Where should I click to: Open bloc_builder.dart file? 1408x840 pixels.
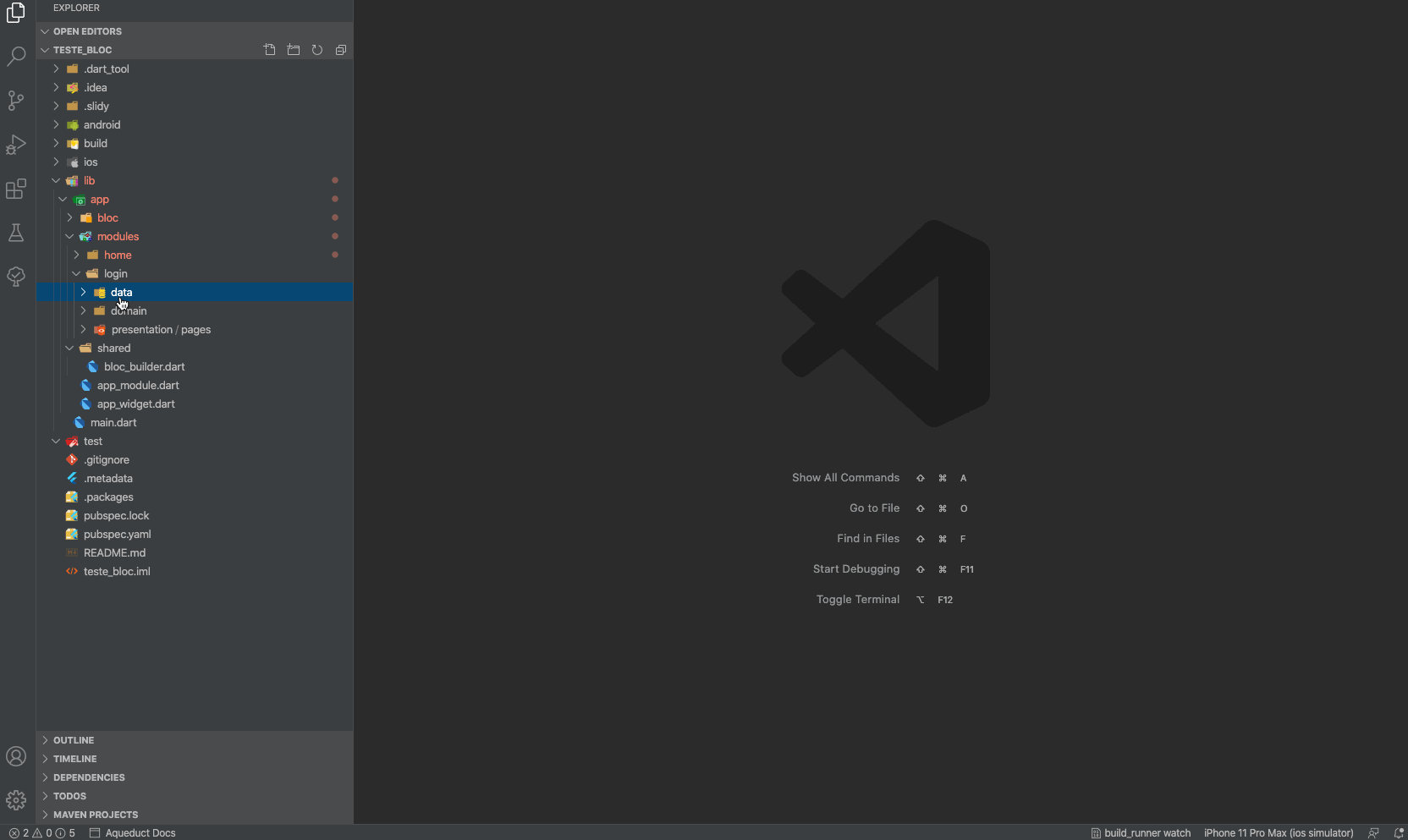[195, 367]
